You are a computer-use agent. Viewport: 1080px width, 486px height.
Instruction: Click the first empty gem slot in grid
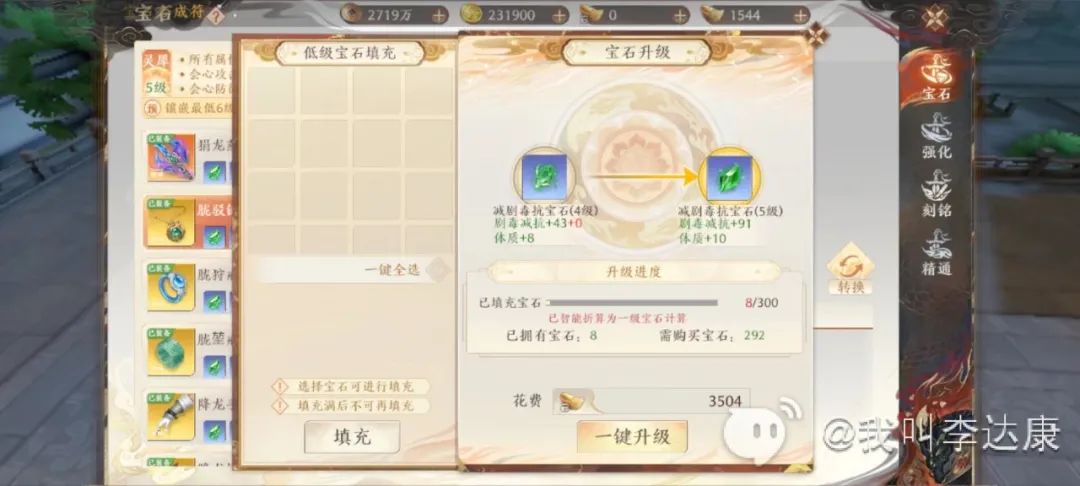(x=271, y=91)
